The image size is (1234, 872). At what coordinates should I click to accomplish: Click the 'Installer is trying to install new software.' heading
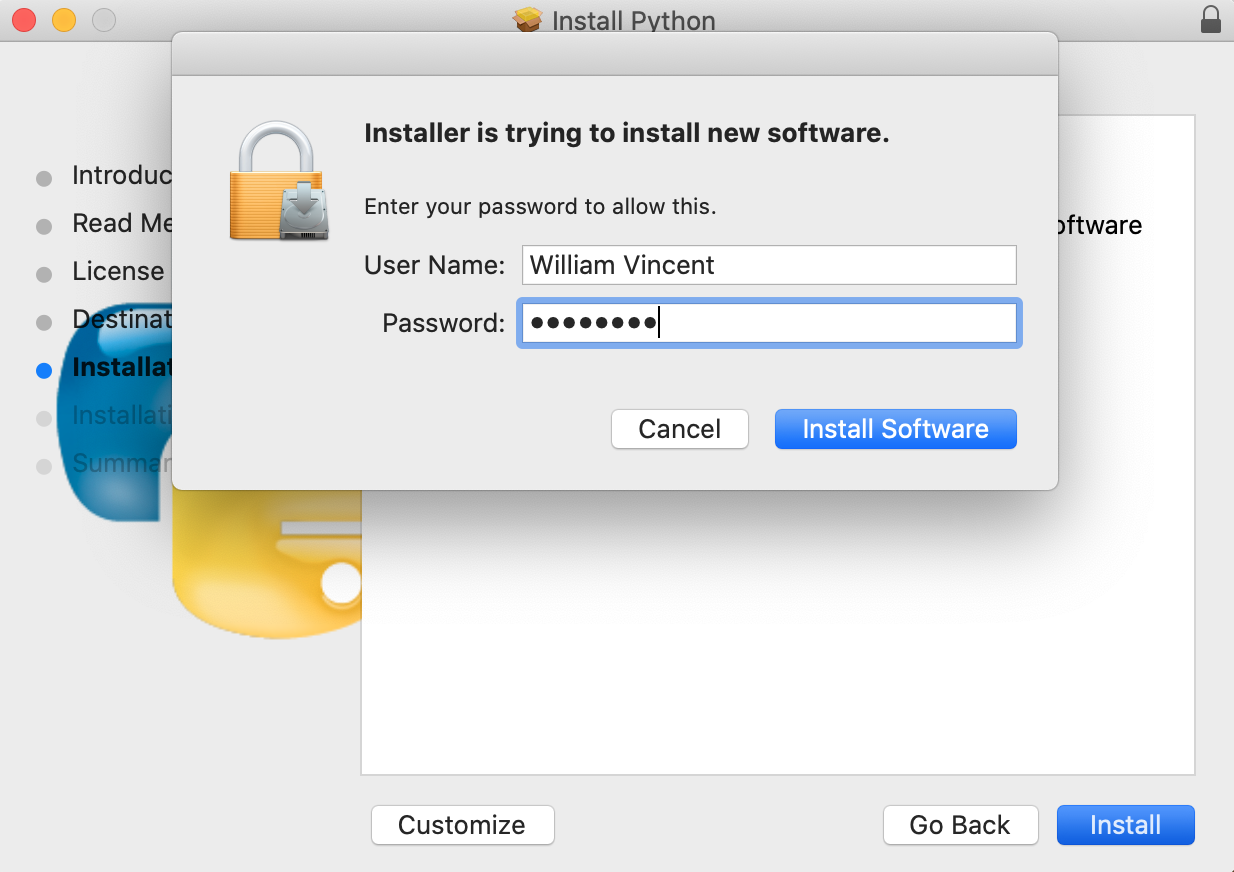(627, 133)
